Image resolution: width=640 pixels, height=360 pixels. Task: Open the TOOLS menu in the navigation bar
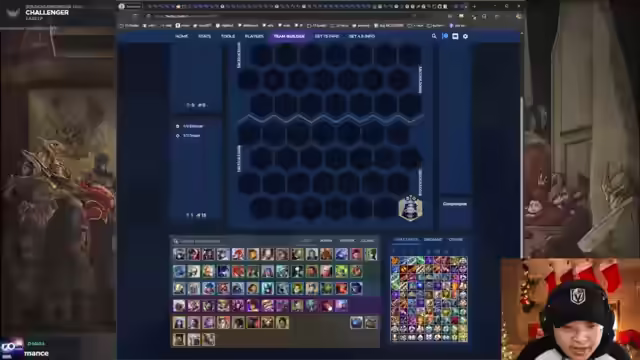228,36
